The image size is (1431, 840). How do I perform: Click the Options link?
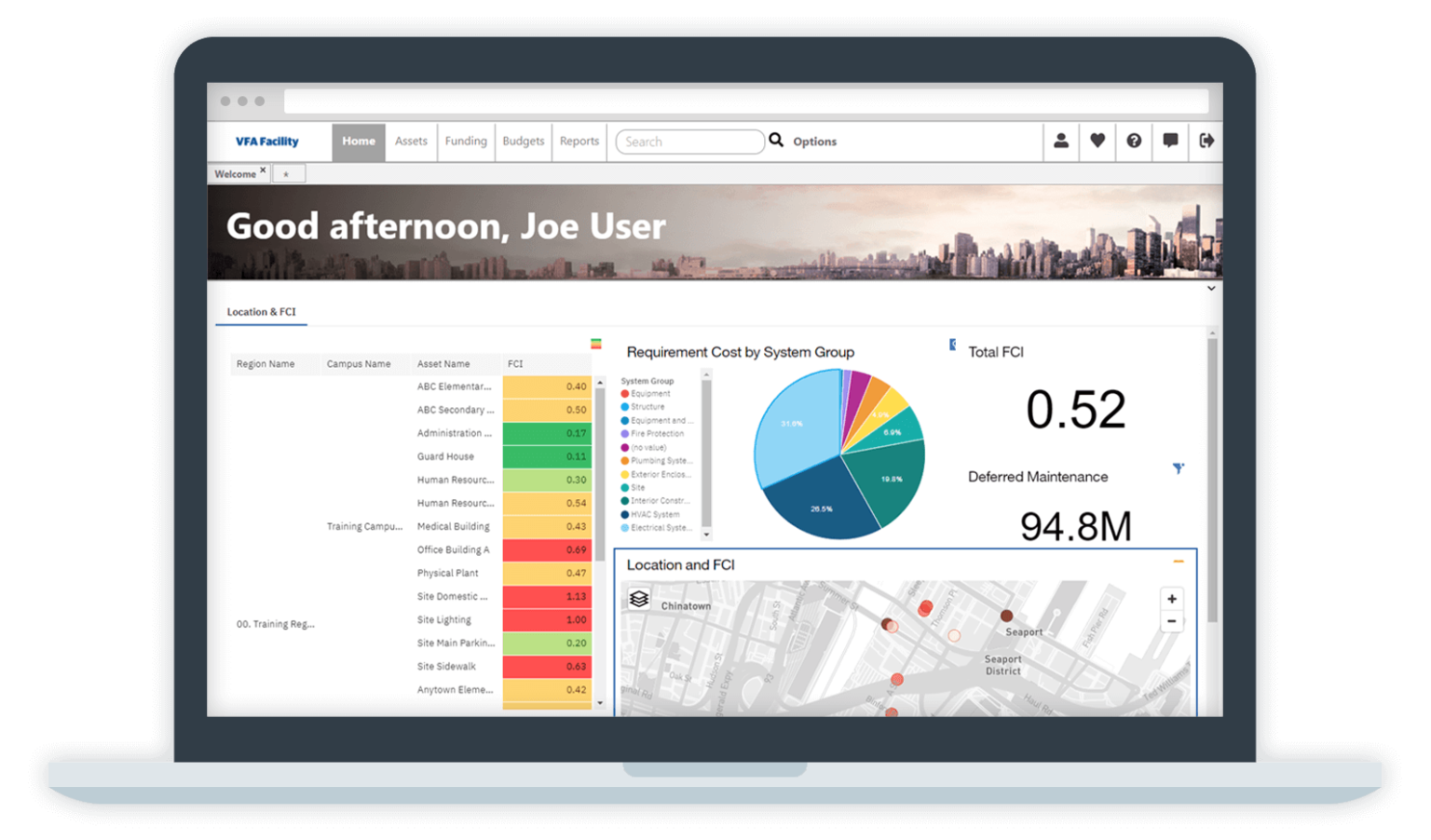[814, 142]
